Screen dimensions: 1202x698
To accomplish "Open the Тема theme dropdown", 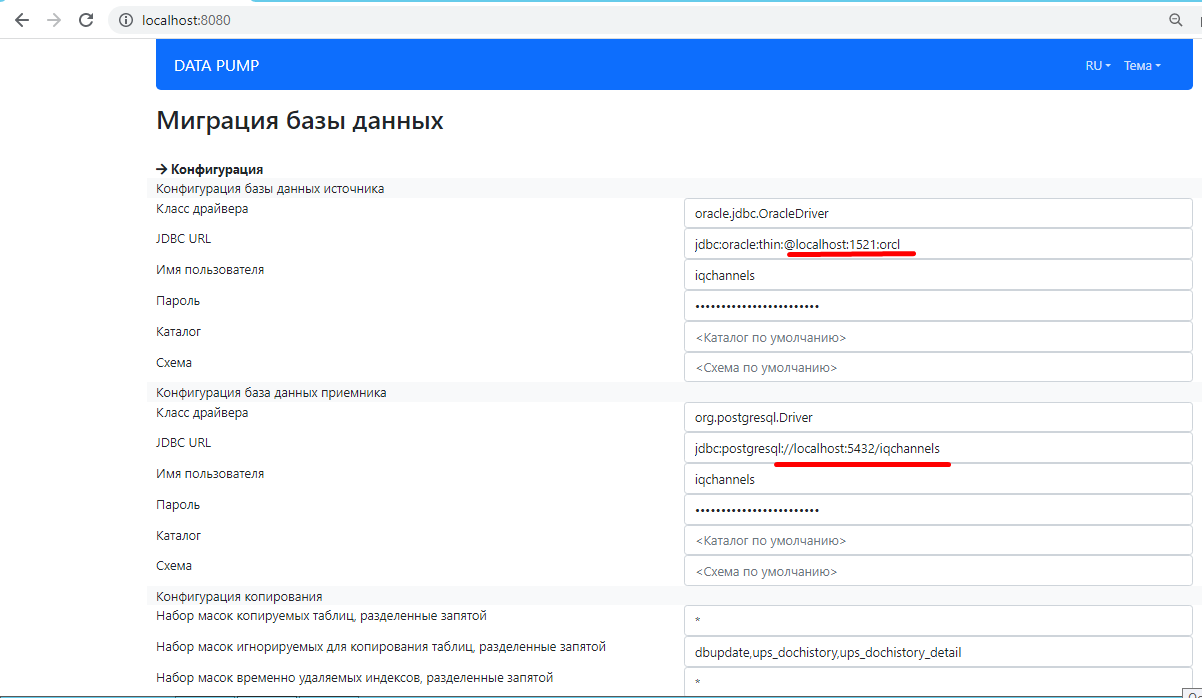I will point(1142,66).
